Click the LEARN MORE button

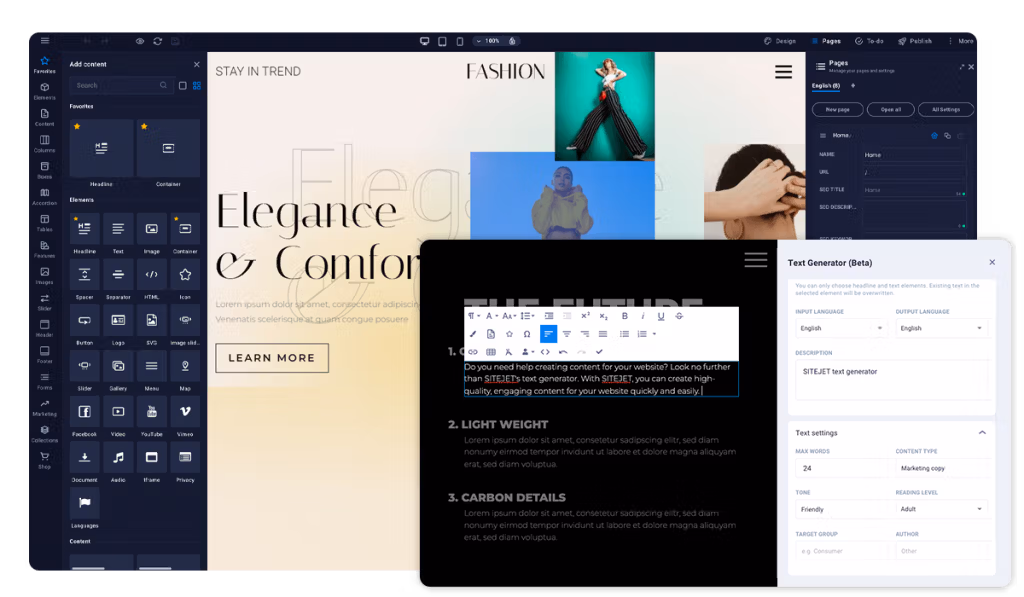click(x=271, y=357)
